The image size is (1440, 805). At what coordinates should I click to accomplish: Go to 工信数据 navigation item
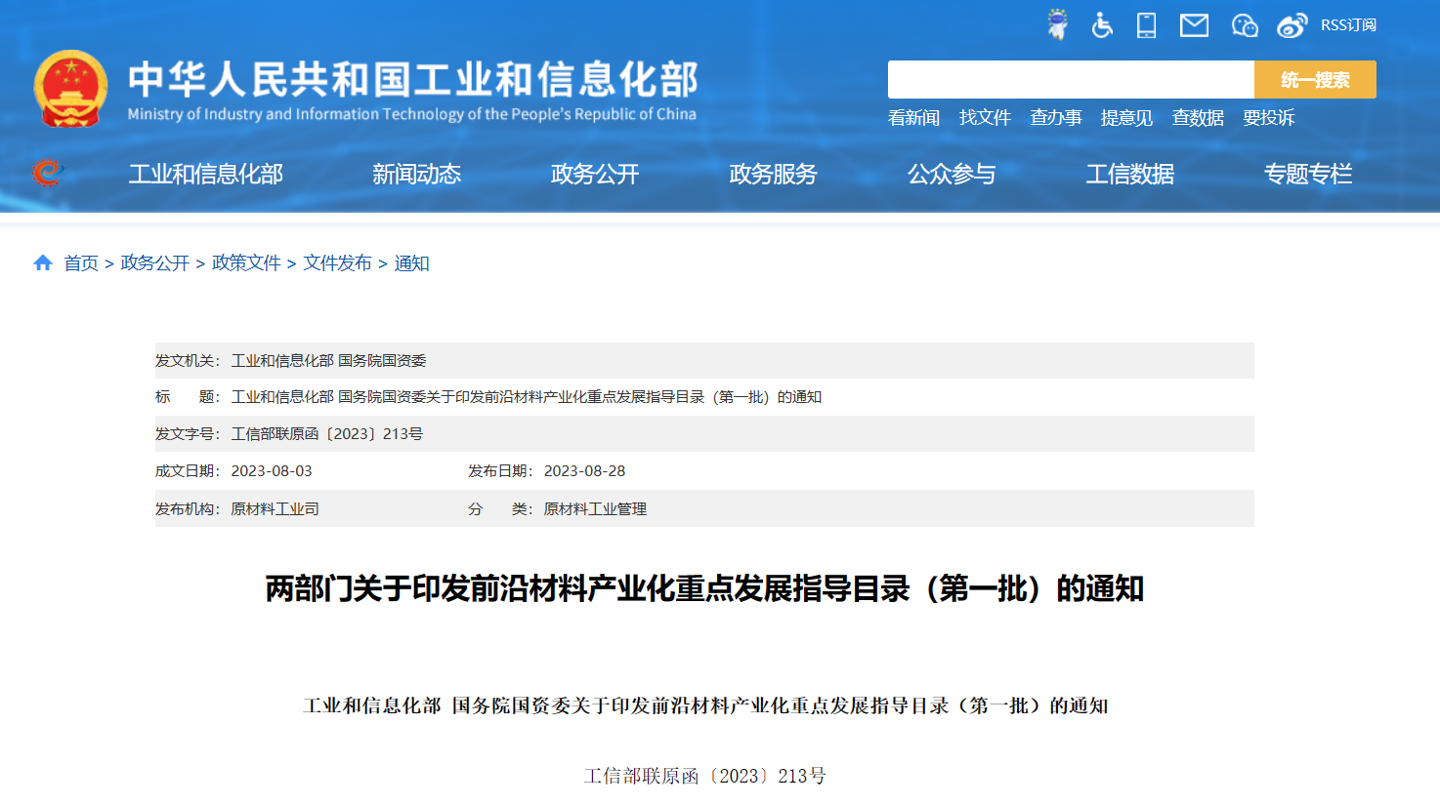[x=1130, y=174]
